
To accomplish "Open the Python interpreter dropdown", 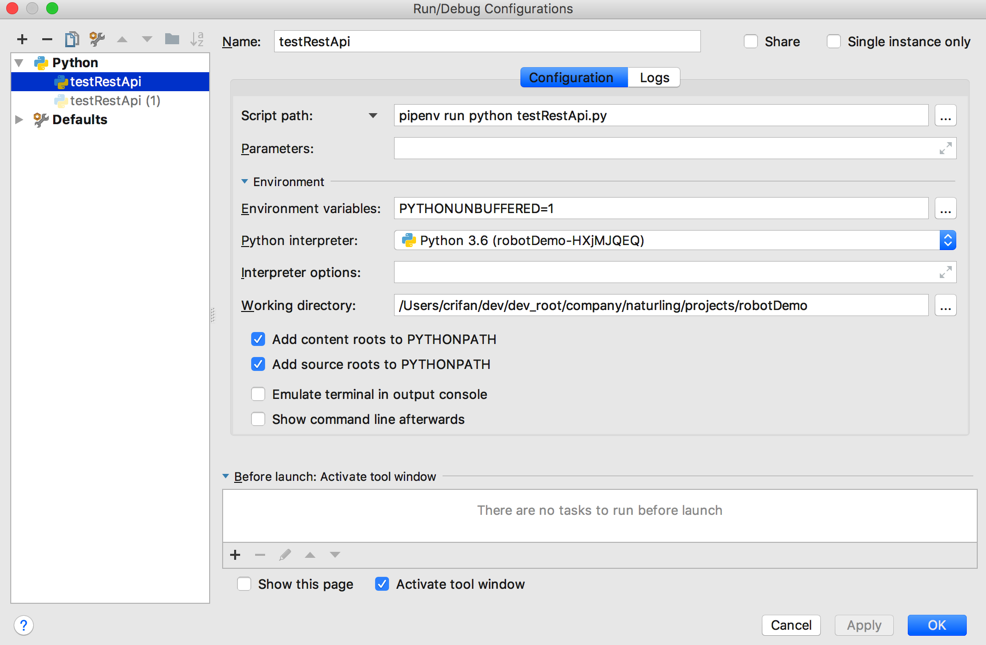I will 947,240.
